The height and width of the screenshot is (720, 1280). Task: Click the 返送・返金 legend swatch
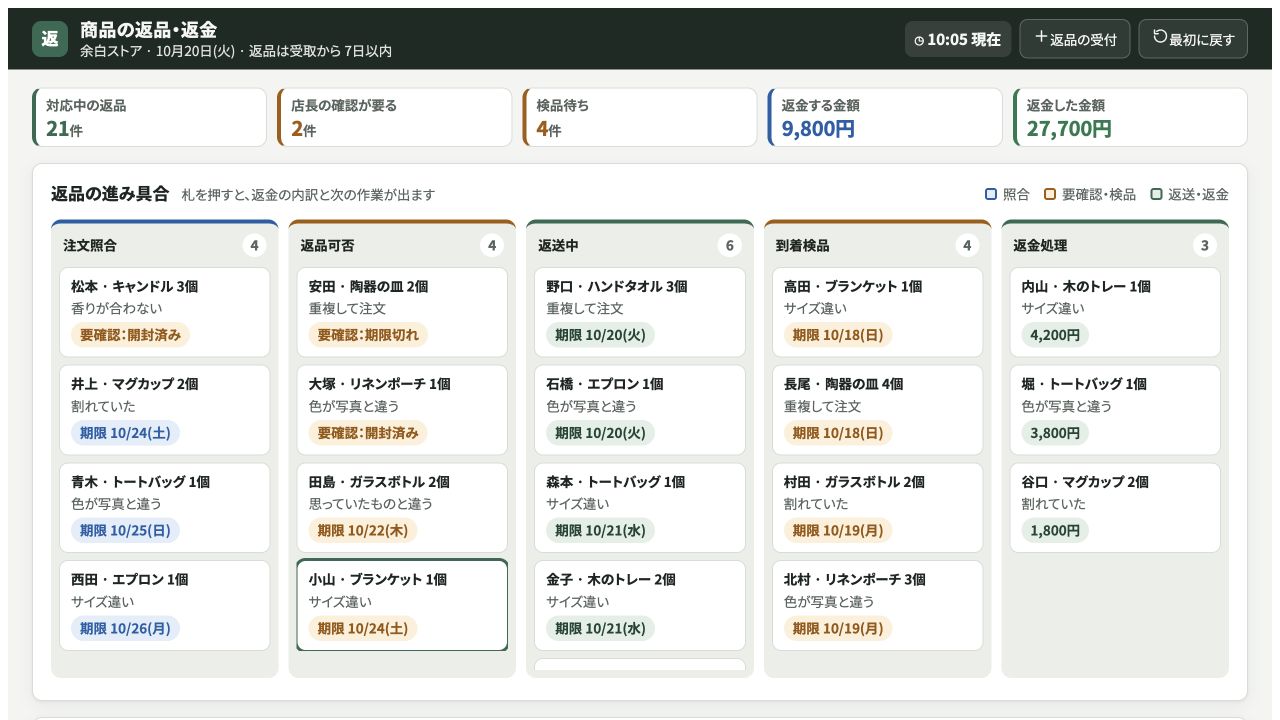1157,194
